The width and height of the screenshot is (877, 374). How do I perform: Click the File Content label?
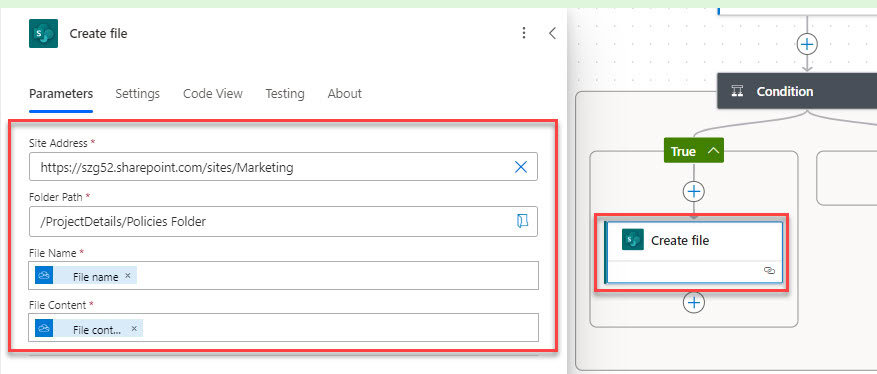tap(58, 305)
